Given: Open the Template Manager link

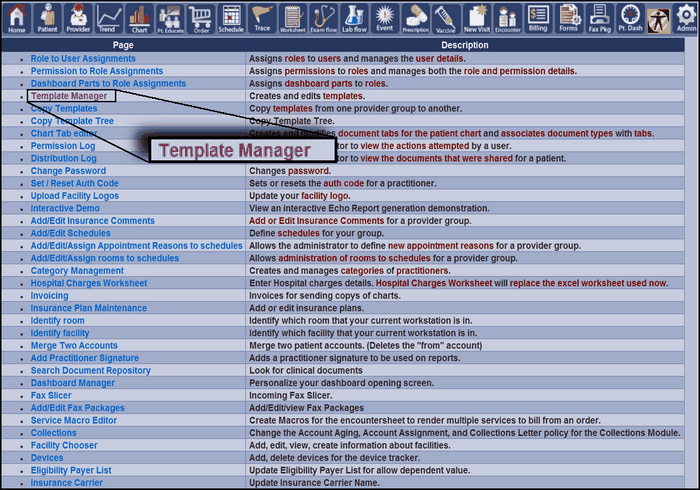Looking at the screenshot, I should pos(69,96).
